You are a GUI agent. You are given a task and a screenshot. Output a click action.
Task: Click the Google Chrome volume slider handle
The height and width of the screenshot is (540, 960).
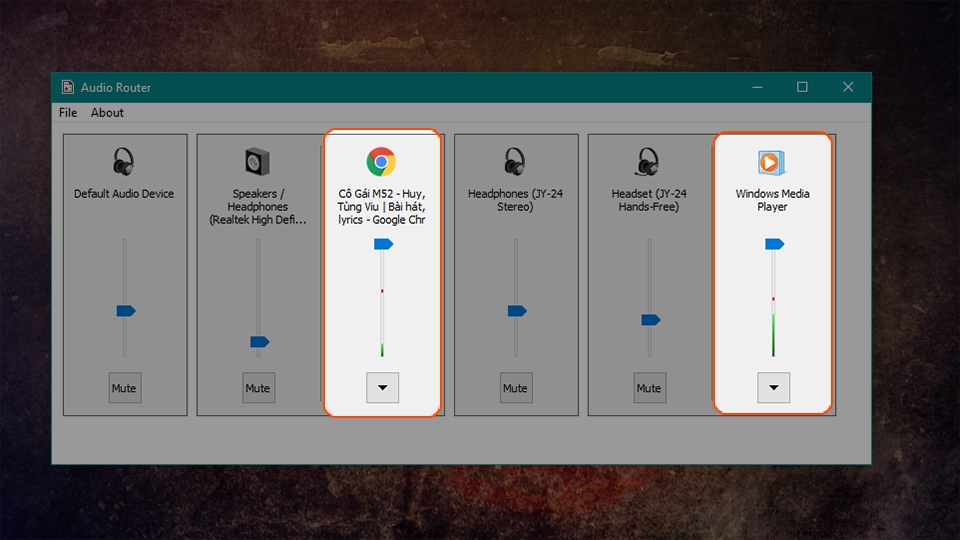(383, 244)
